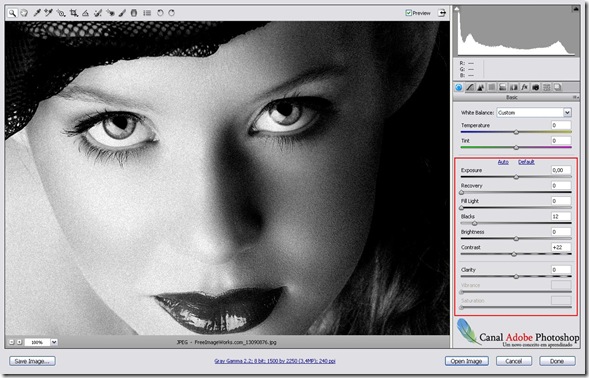This screenshot has width=589, height=378.
Task: Select the Hand tool
Action: 24,13
